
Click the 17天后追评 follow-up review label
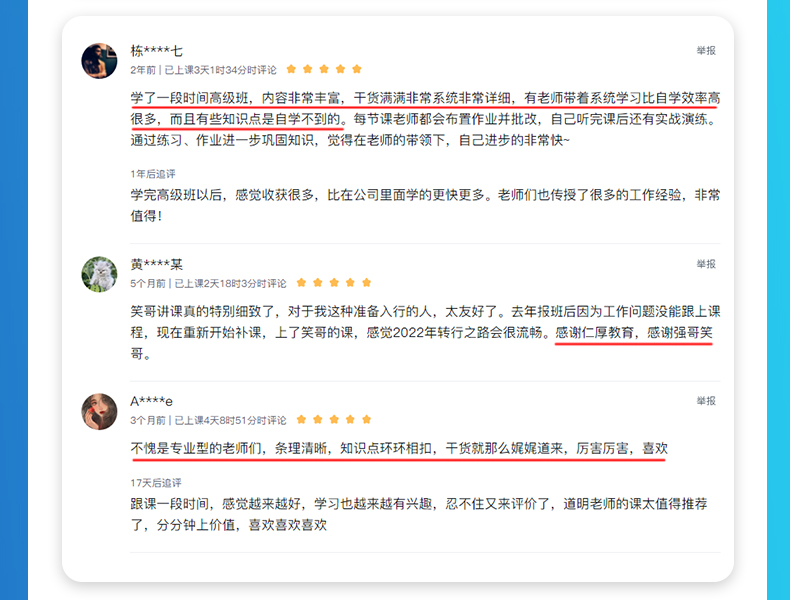pyautogui.click(x=156, y=483)
